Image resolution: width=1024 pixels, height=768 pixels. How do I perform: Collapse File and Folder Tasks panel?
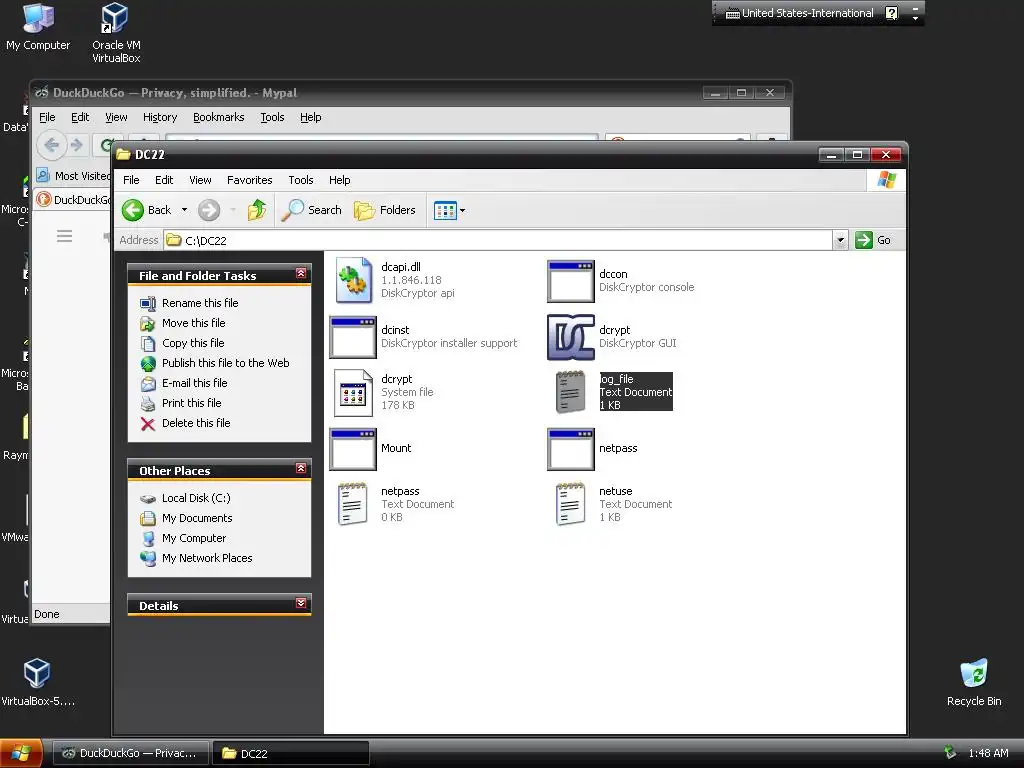[x=301, y=274]
